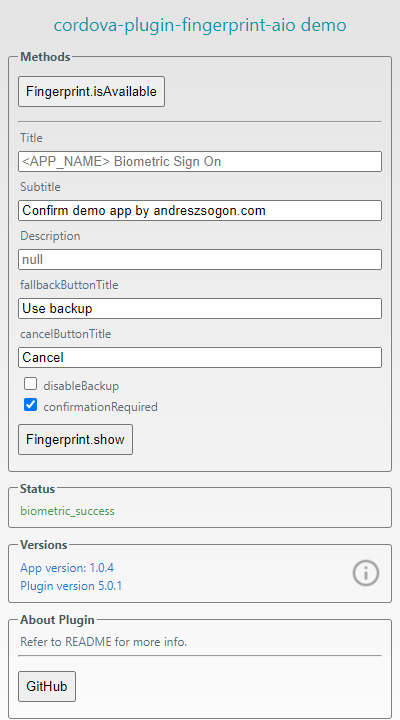Uncheck the confirmationRequired checkbox
Image resolution: width=400 pixels, height=720 pixels.
pyautogui.click(x=30, y=405)
